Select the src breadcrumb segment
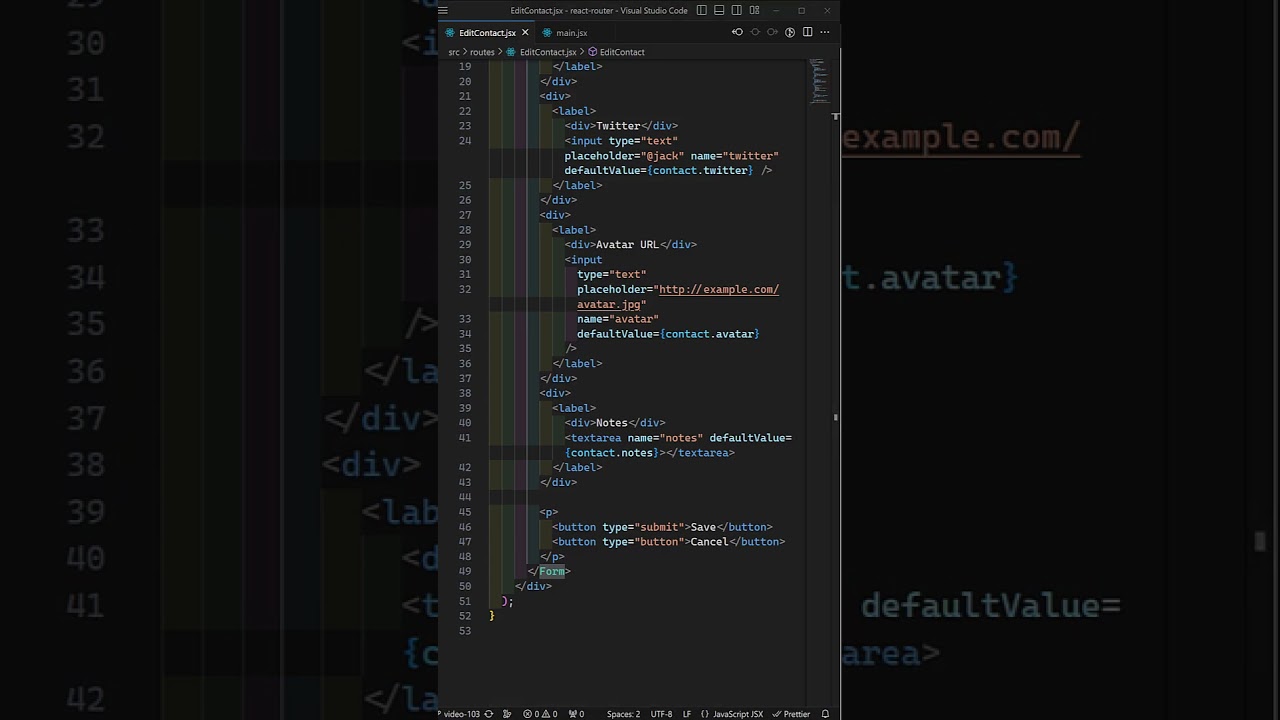 (x=454, y=52)
